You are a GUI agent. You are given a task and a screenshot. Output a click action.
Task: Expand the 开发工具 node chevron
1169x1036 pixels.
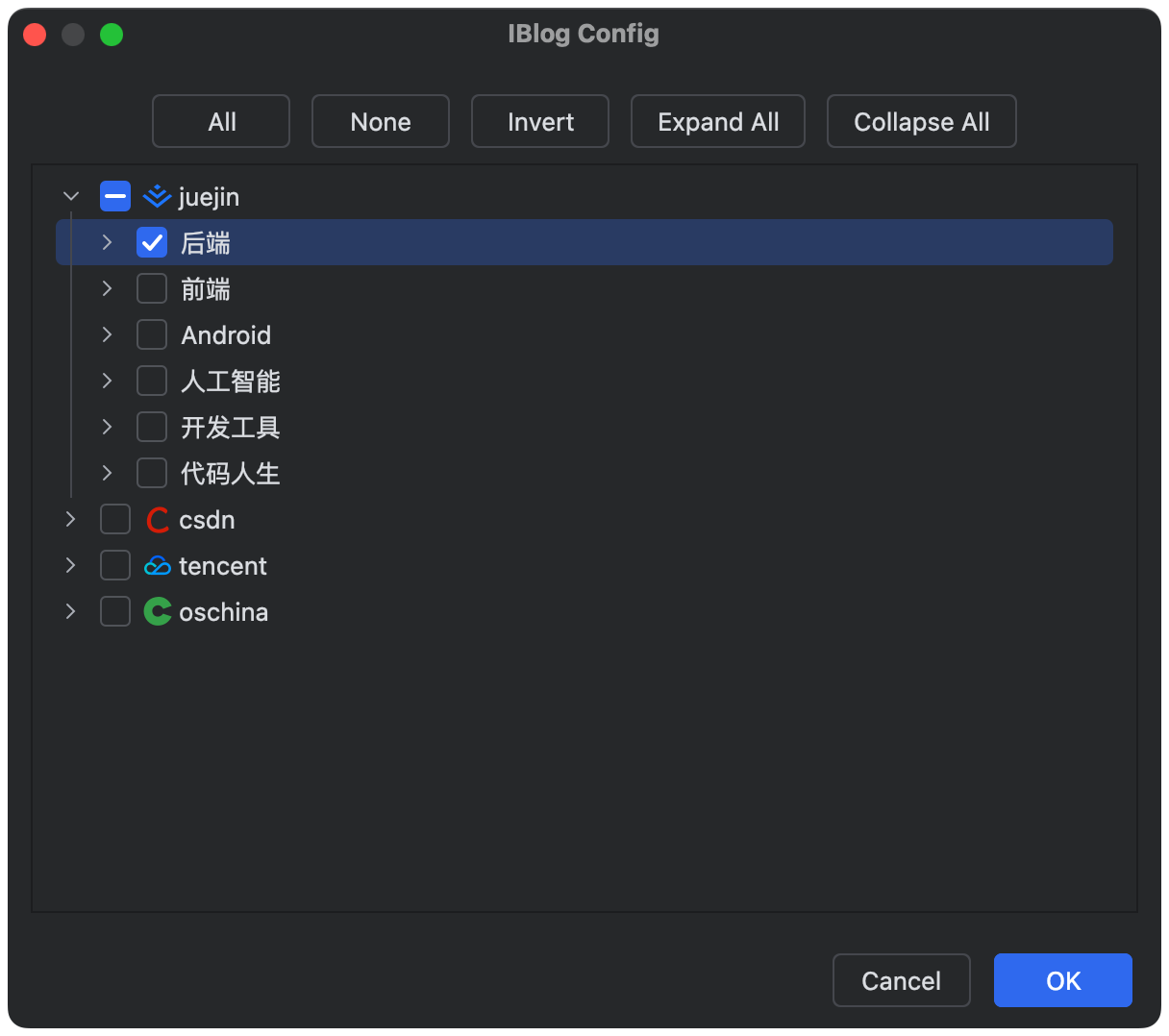107,428
